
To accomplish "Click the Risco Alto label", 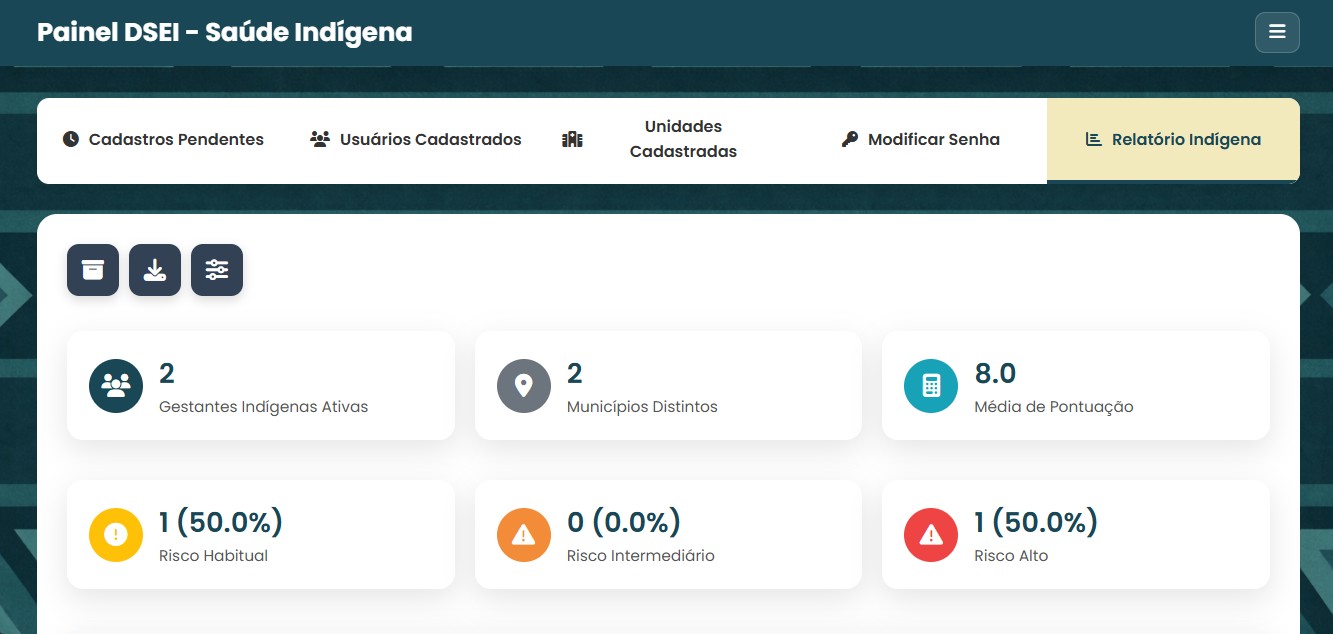I will point(1011,556).
